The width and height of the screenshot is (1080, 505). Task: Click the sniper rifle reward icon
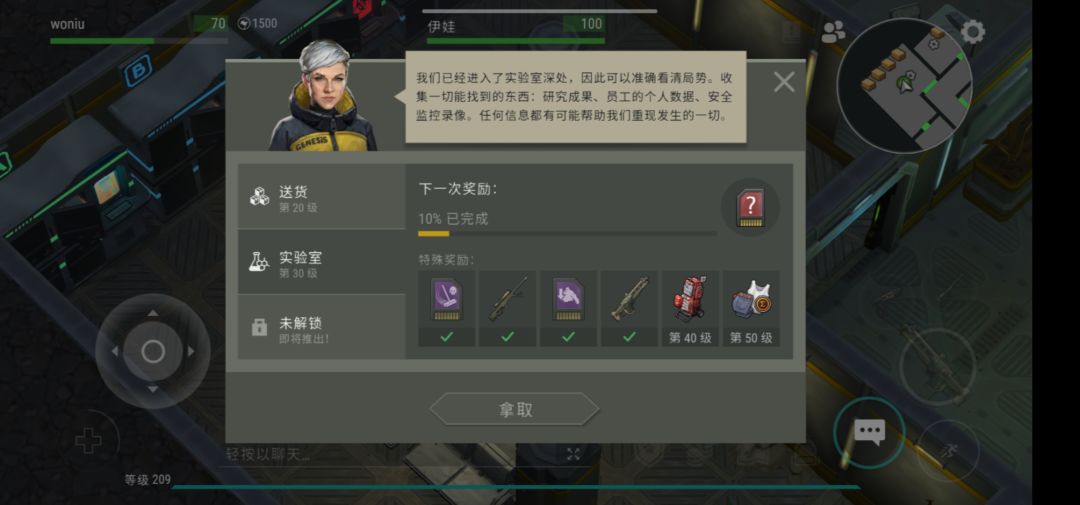[x=508, y=308]
